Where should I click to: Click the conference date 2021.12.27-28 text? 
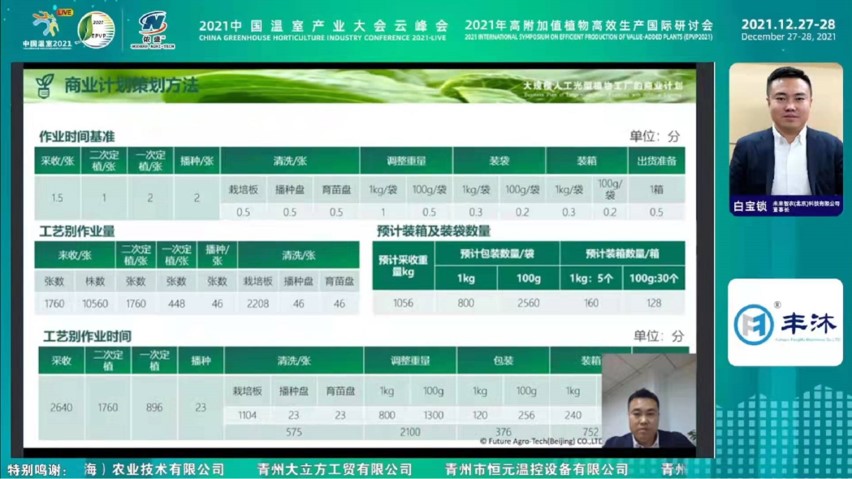pyautogui.click(x=790, y=23)
